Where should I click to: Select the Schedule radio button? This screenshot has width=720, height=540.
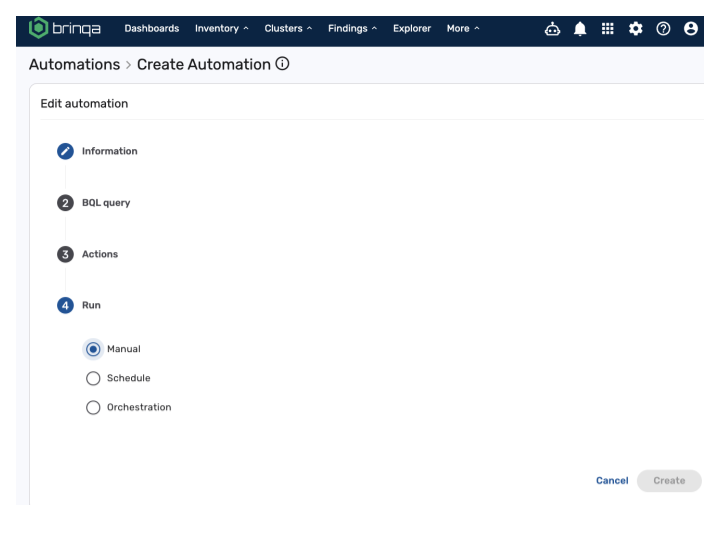coord(93,378)
